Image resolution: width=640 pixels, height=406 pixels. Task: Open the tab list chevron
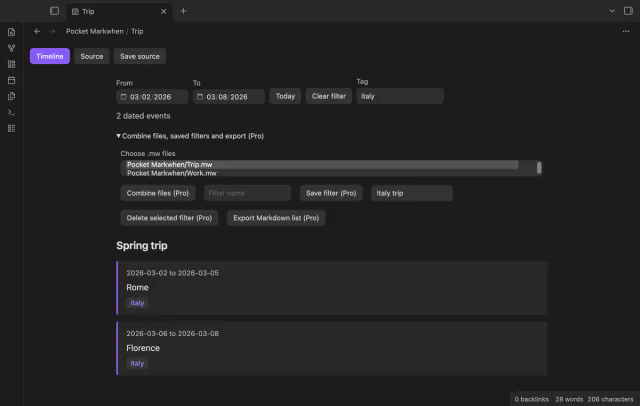(612, 11)
